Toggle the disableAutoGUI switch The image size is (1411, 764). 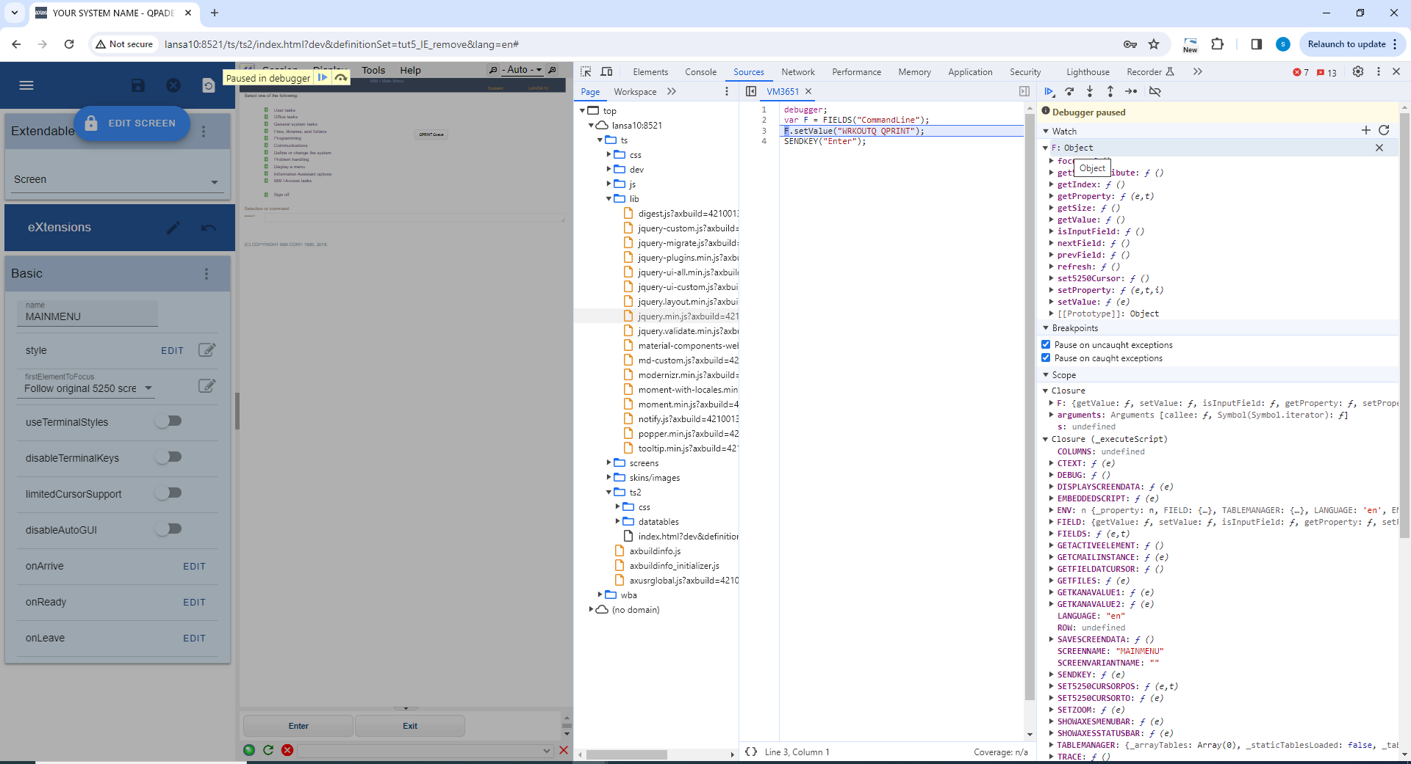coord(169,530)
